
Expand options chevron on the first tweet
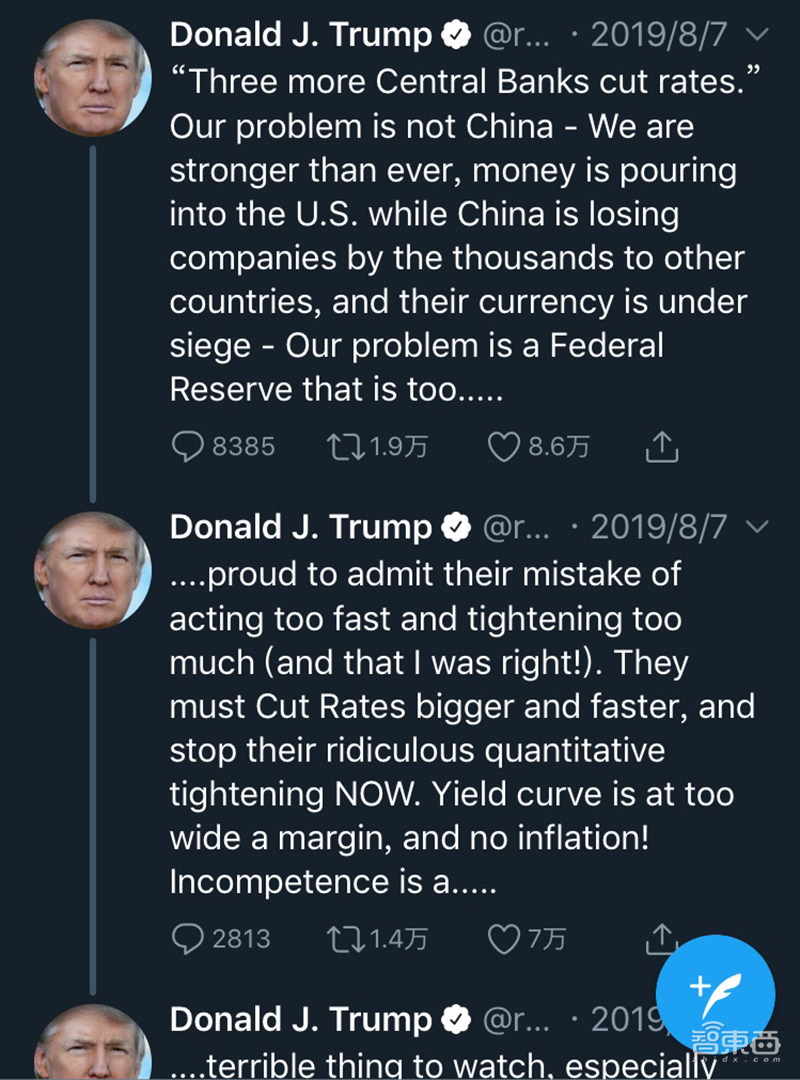click(758, 35)
